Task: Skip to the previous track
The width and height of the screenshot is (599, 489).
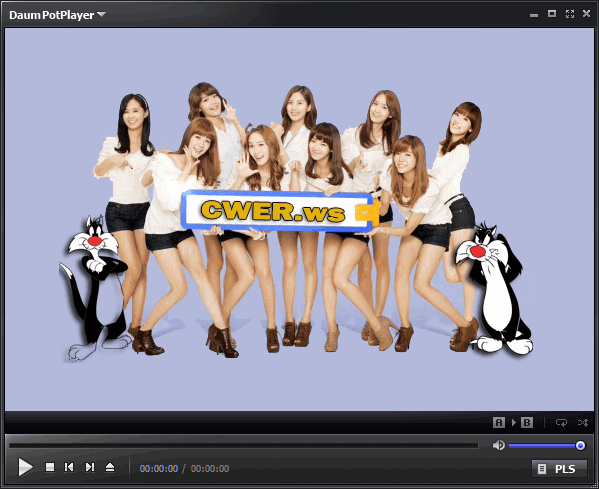Action: 69,467
